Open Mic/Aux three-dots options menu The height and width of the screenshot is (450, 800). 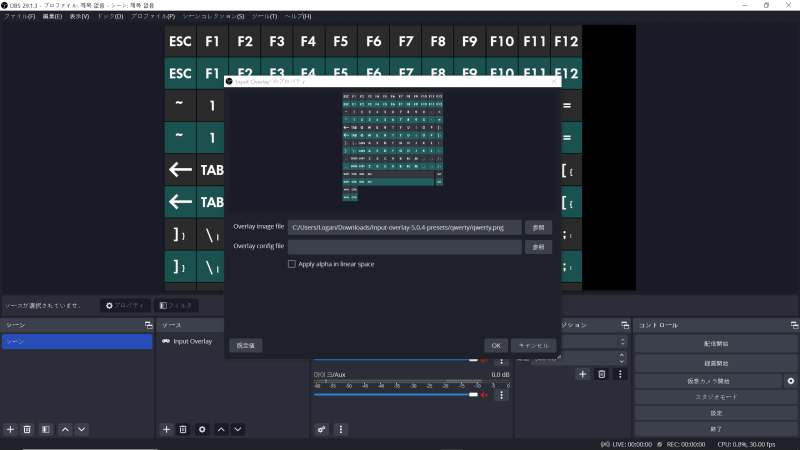[x=501, y=395]
